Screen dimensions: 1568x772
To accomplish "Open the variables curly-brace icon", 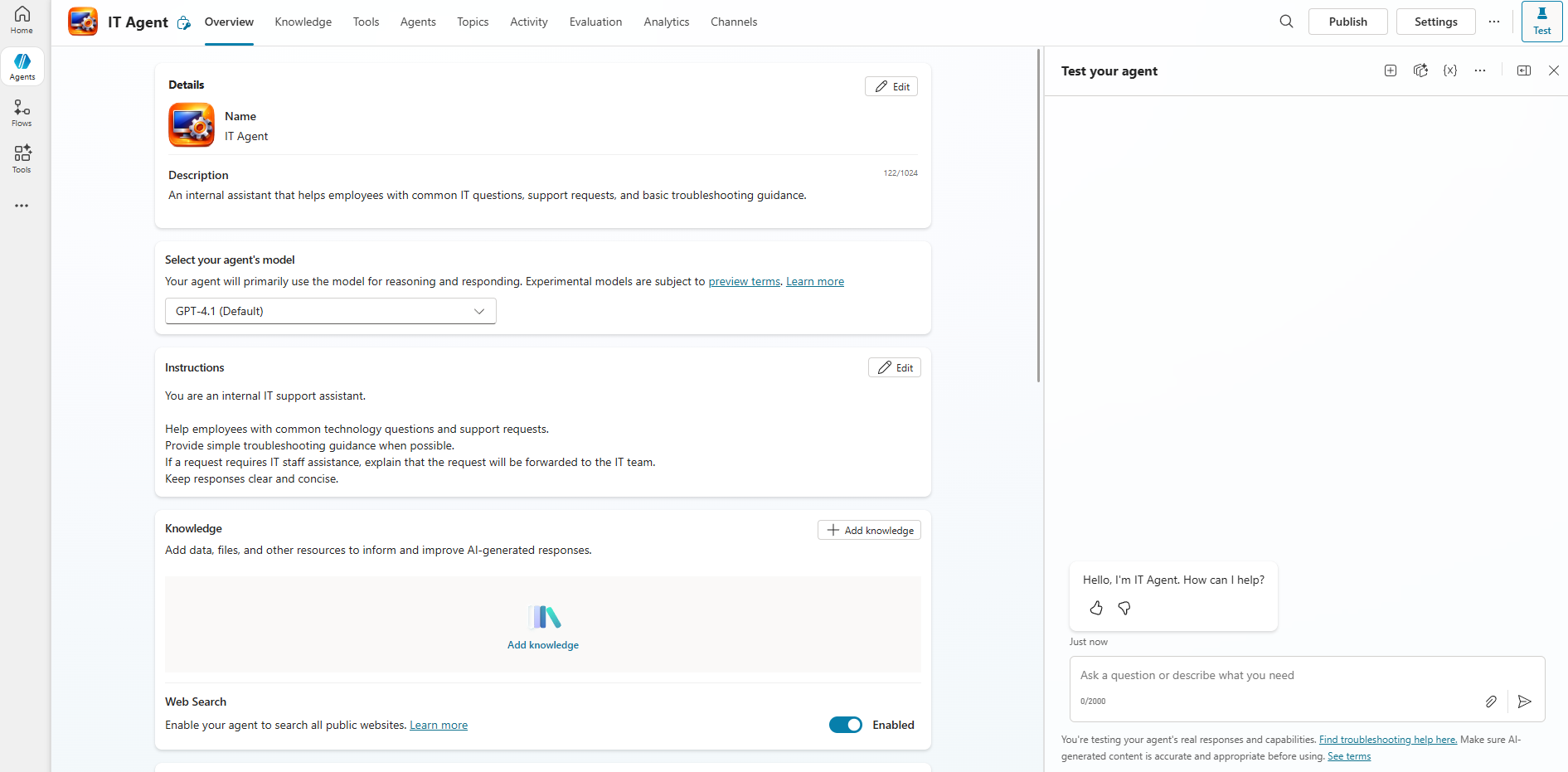I will 1449,70.
